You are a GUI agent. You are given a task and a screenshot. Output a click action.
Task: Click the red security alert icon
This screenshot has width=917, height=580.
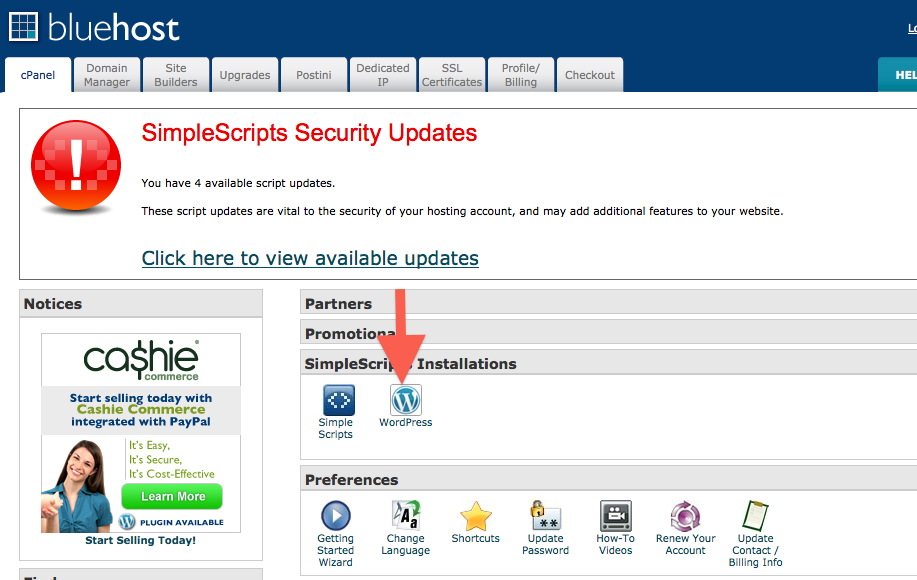76,166
